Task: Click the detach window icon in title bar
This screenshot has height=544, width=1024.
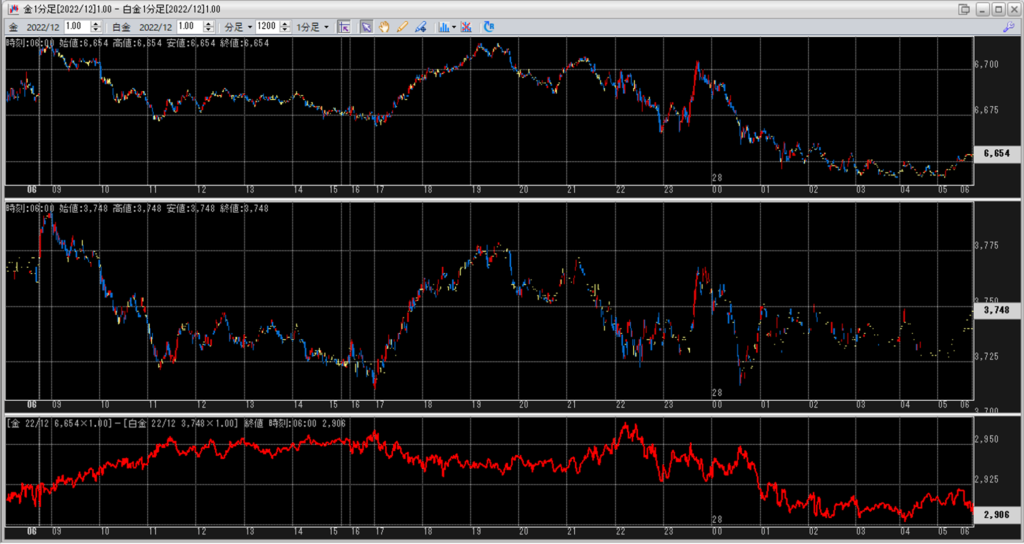Action: click(963, 9)
